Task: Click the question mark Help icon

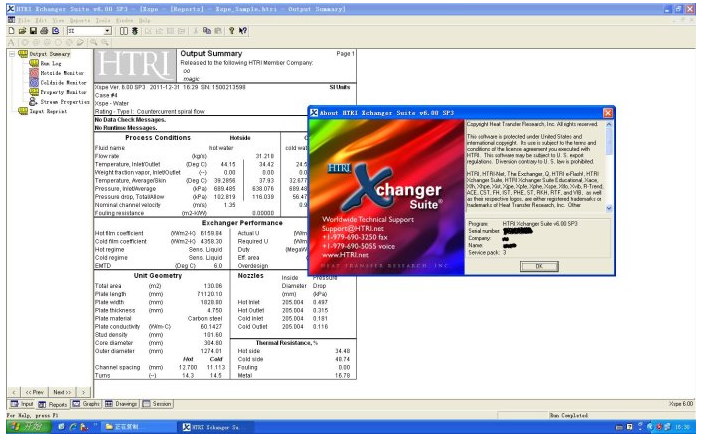Action: pos(231,31)
